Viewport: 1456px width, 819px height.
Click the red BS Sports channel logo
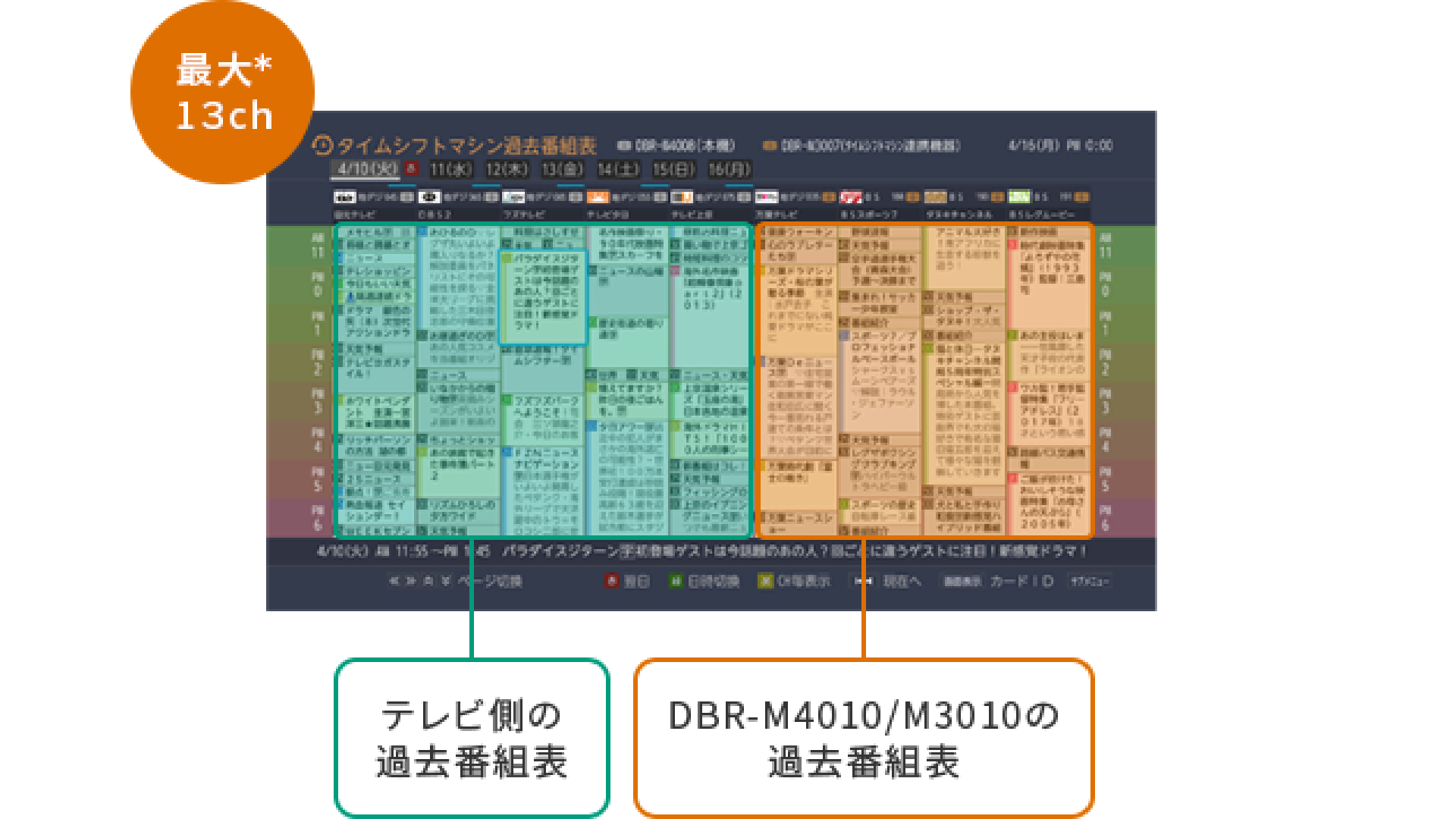(851, 197)
